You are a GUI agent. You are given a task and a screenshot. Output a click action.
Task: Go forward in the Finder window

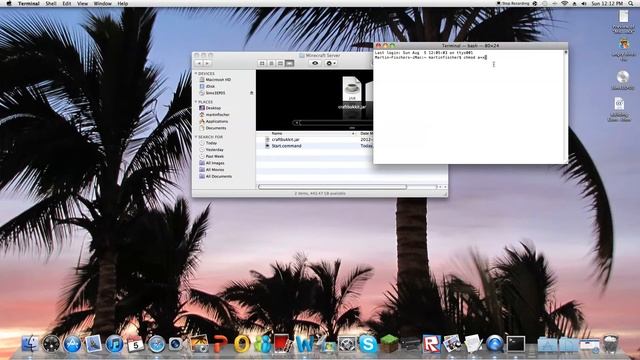tap(207, 63)
